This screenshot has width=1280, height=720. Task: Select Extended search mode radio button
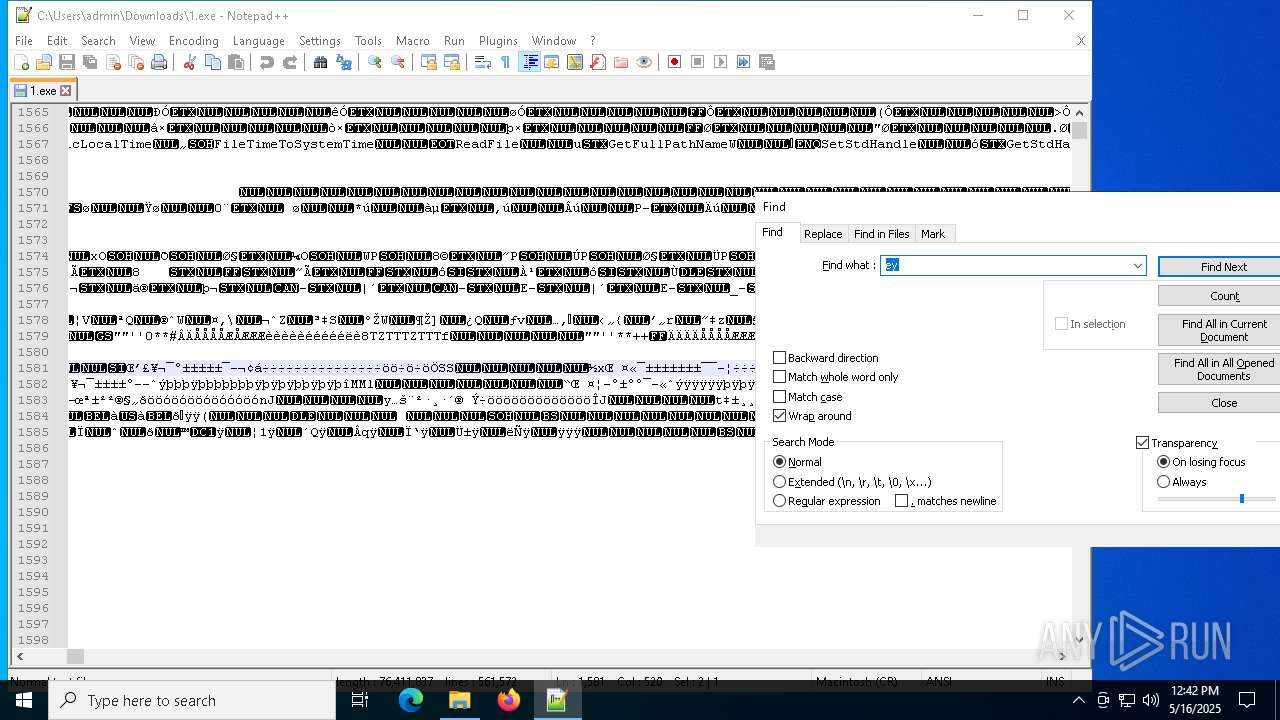pos(780,482)
